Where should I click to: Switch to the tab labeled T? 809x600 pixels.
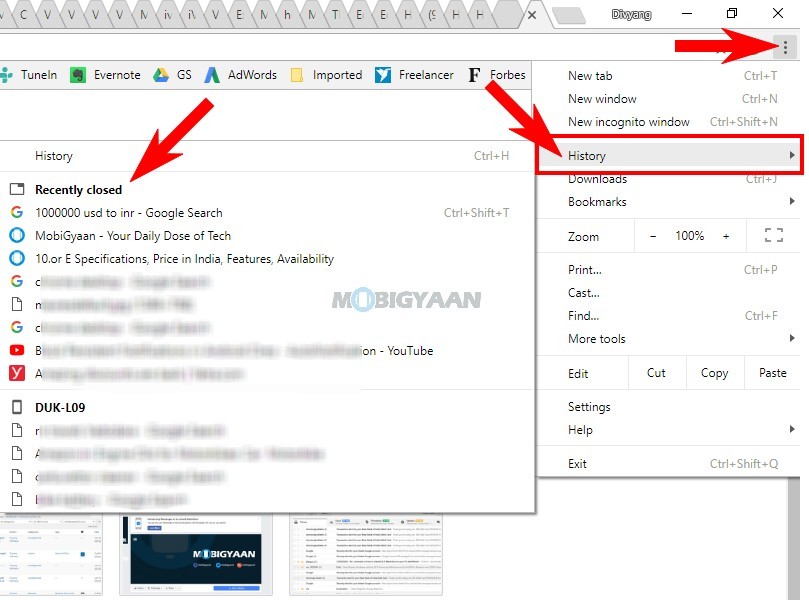pos(335,15)
